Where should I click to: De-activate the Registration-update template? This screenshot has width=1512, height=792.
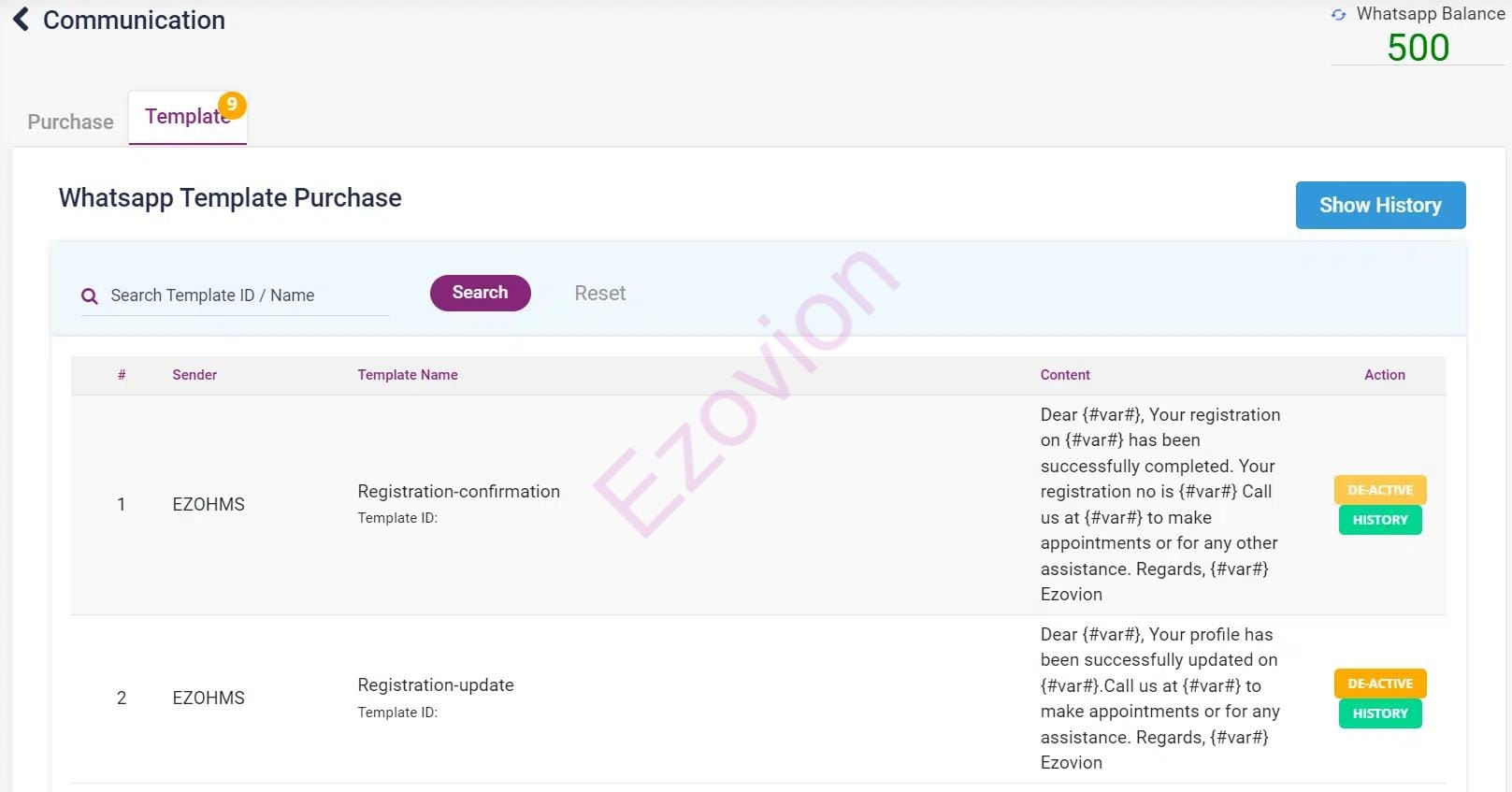coord(1379,684)
